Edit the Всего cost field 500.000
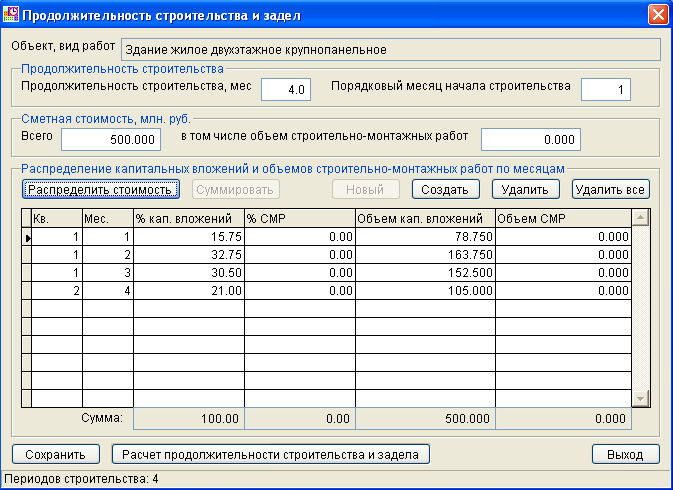The image size is (673, 490). point(111,139)
